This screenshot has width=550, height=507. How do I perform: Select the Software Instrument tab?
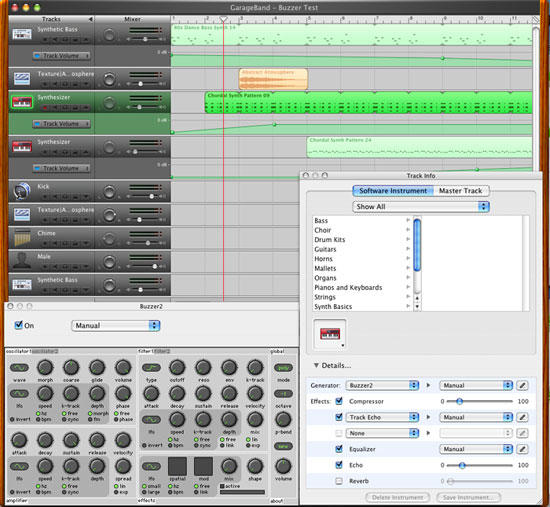coord(393,191)
